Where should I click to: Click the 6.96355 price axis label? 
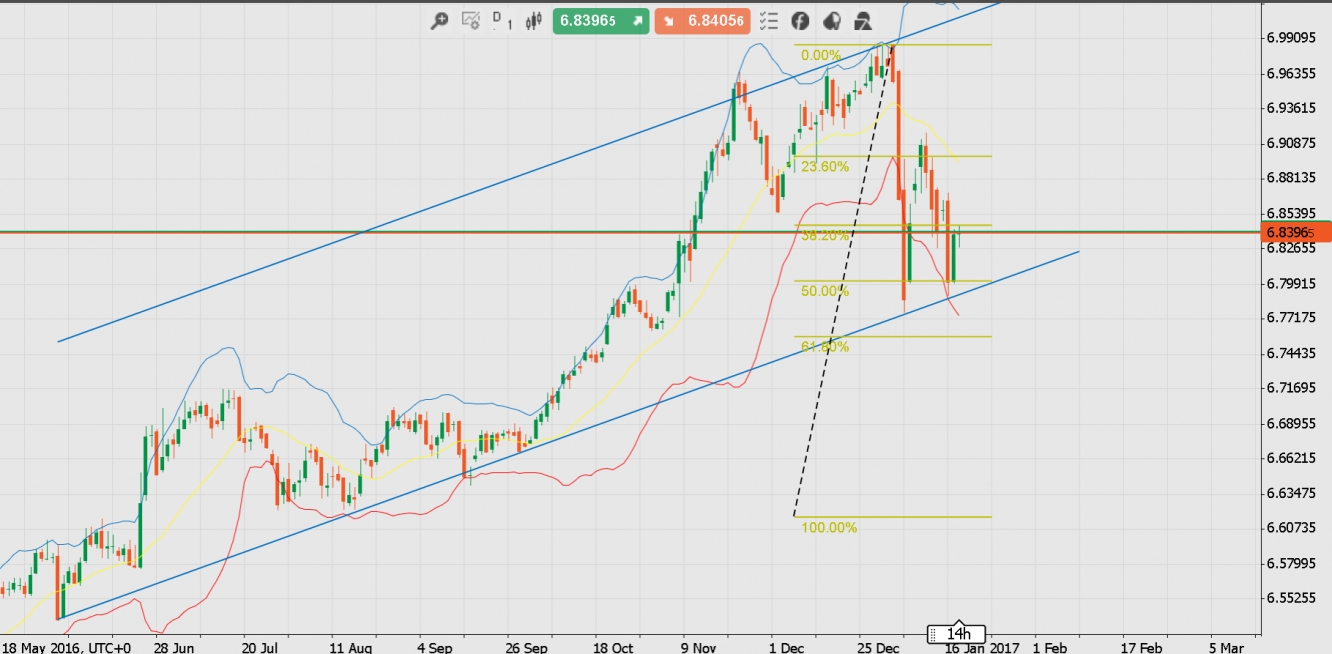[1290, 73]
